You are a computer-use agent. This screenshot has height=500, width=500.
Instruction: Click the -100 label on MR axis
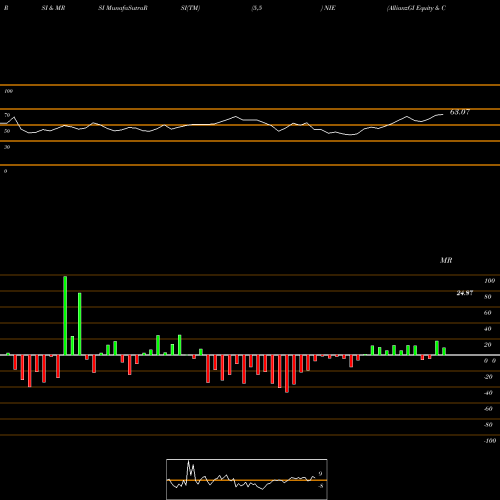490,441
